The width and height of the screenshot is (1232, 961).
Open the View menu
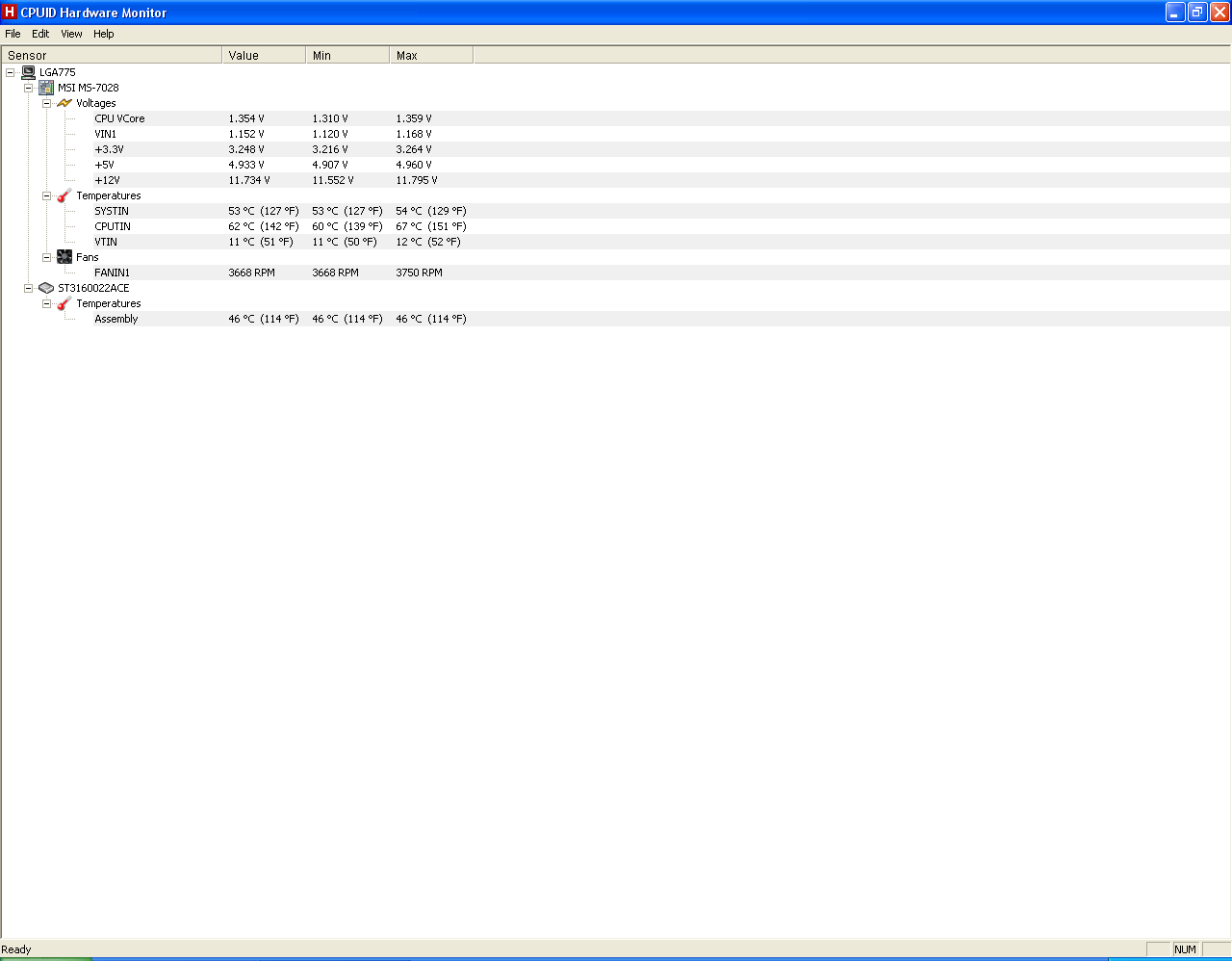[71, 34]
